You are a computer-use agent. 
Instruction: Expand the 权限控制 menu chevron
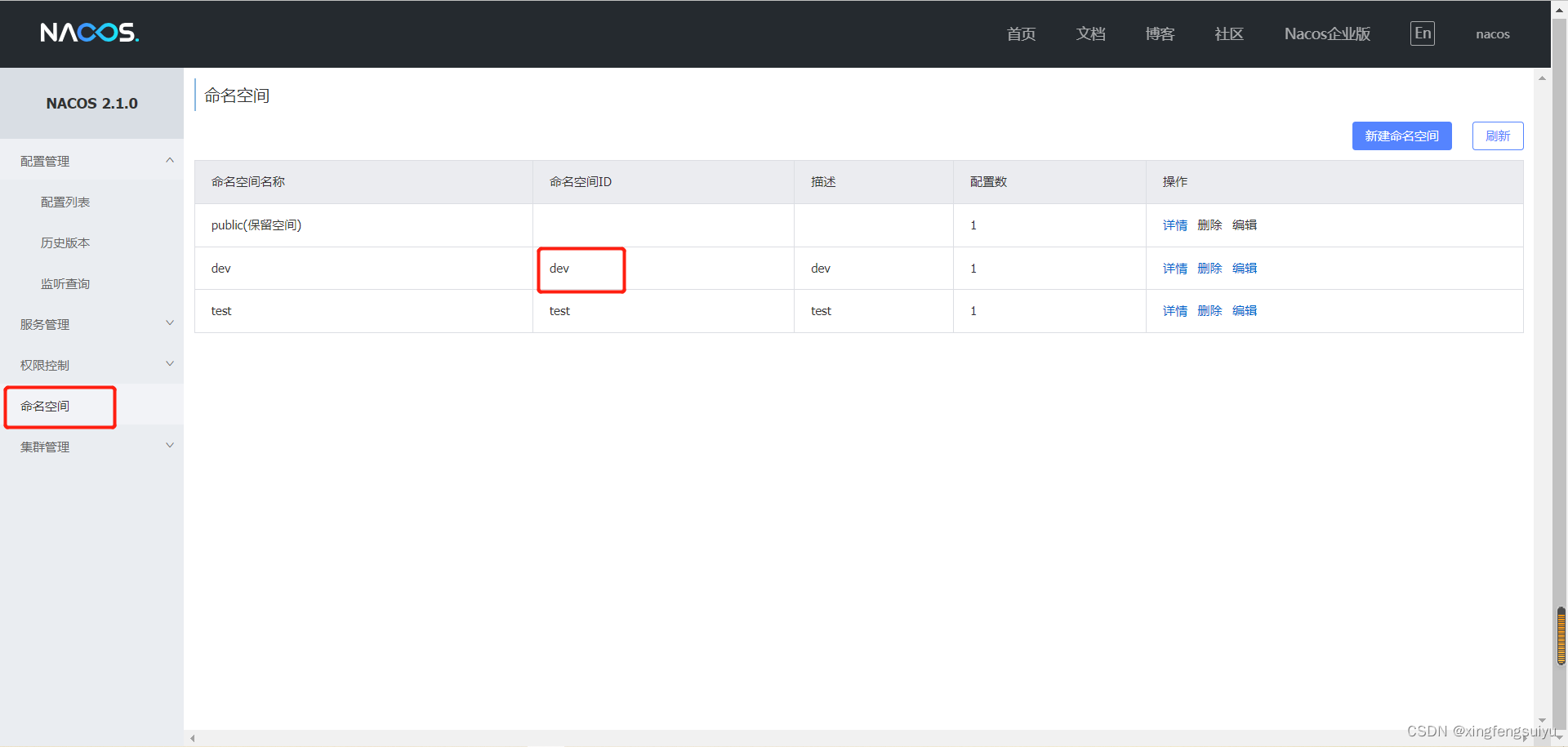coord(170,364)
